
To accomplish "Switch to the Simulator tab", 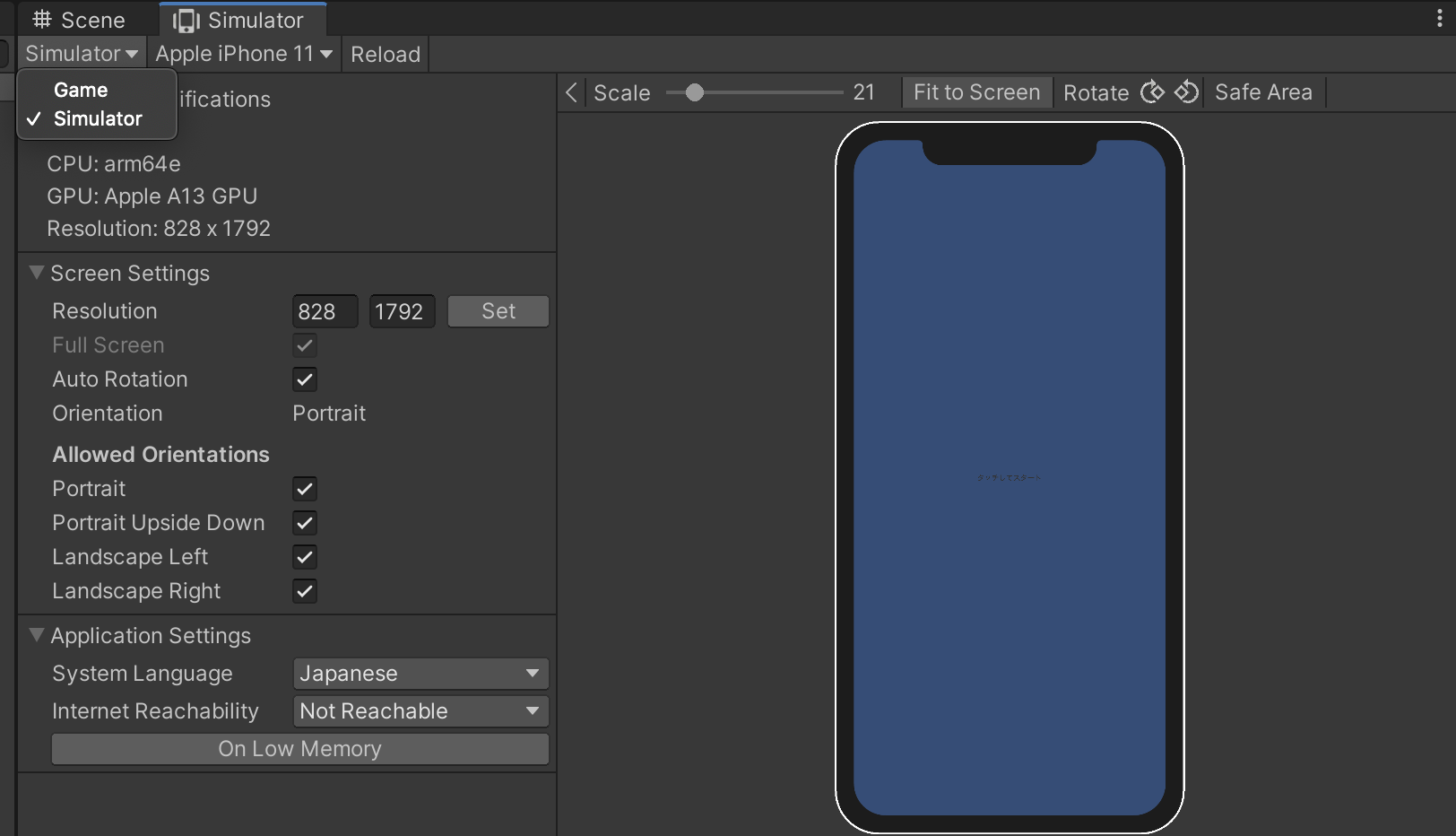I will [x=242, y=20].
